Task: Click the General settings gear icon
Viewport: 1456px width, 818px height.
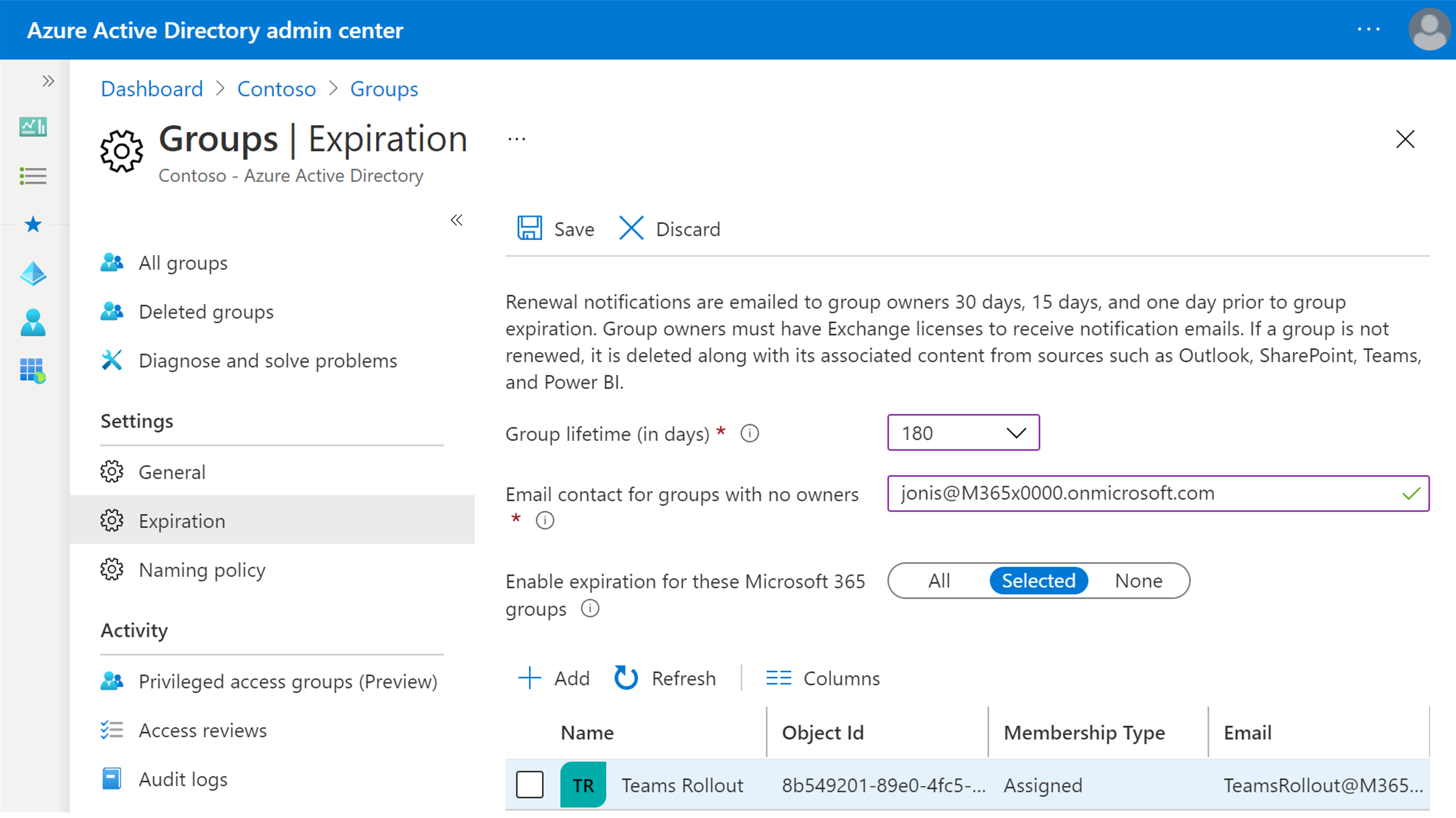Action: tap(112, 472)
